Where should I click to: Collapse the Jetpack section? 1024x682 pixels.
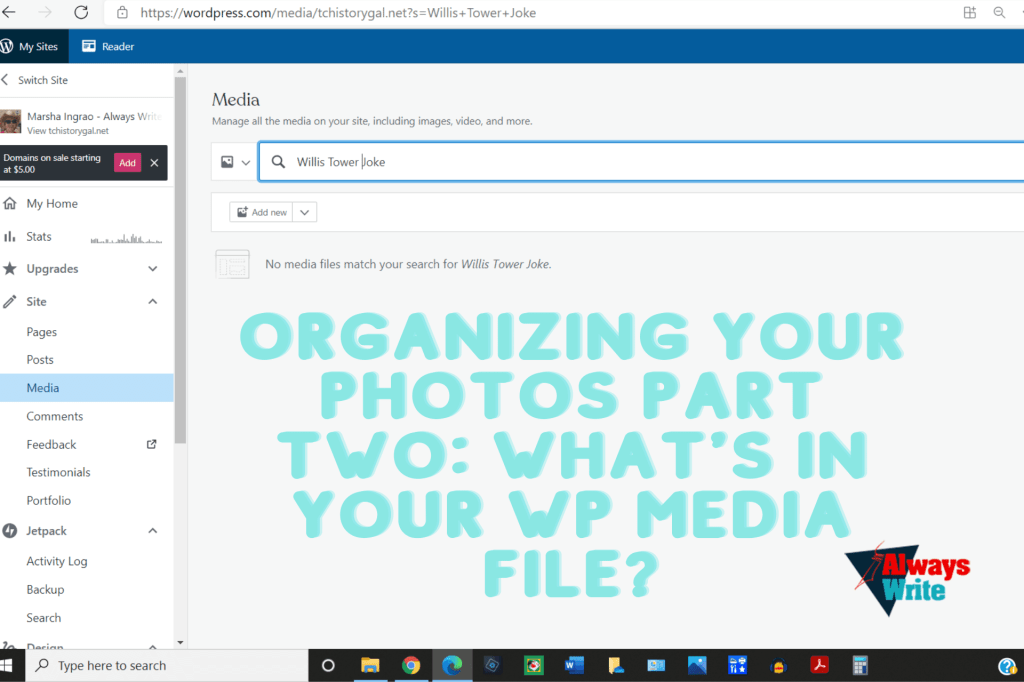point(152,531)
